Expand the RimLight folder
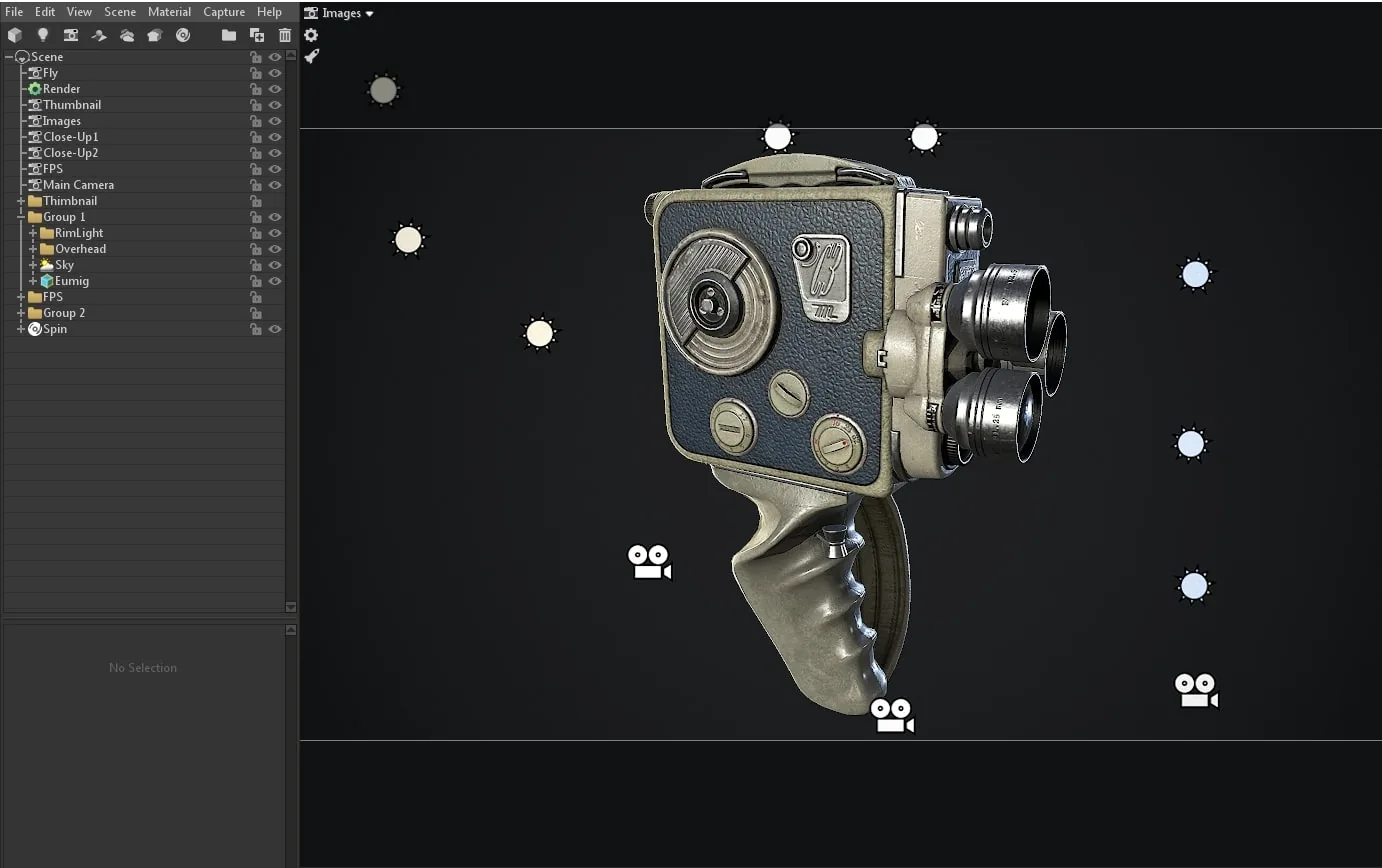1382x868 pixels. [33, 233]
